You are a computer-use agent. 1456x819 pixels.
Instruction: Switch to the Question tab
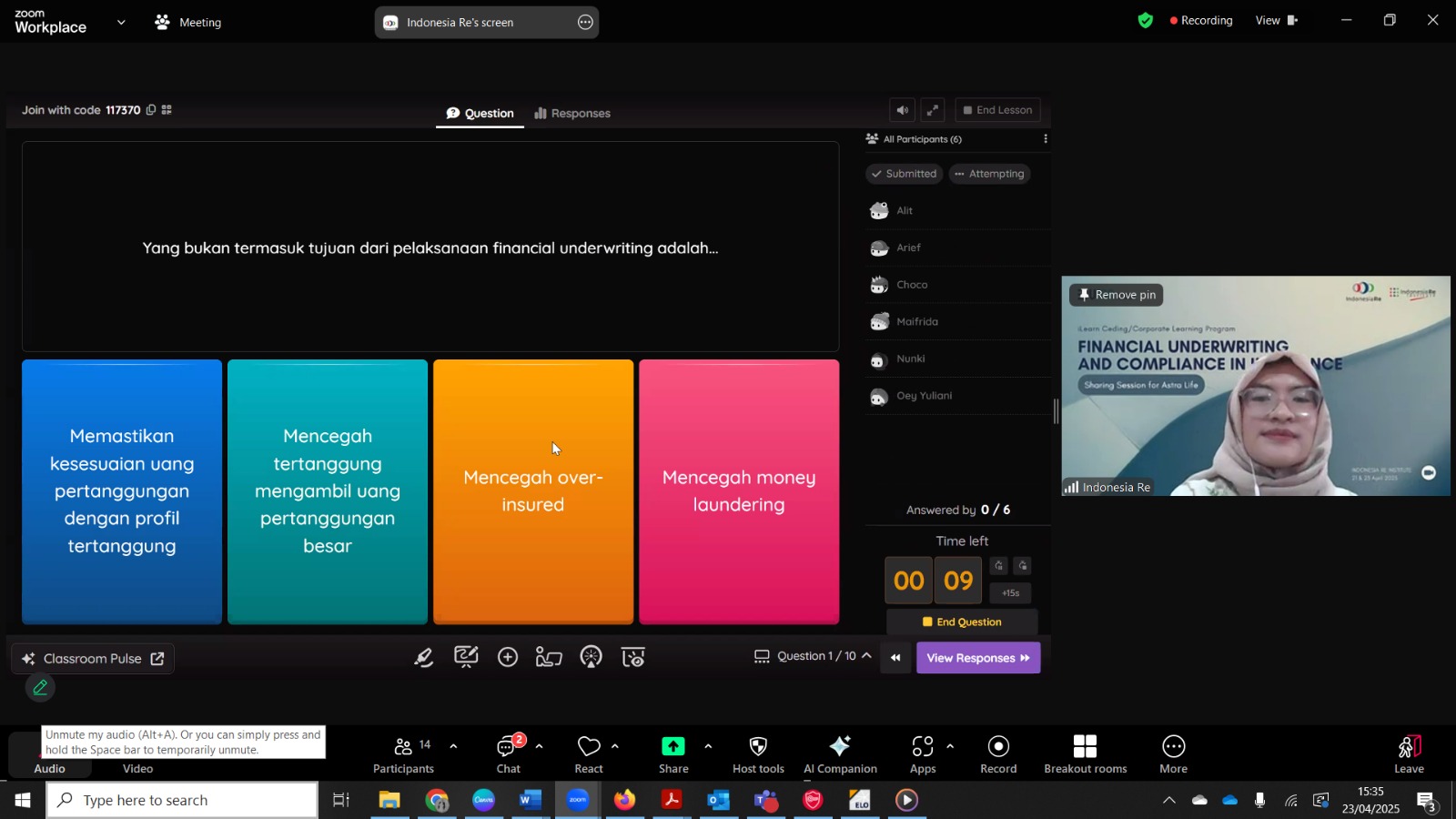(x=480, y=114)
